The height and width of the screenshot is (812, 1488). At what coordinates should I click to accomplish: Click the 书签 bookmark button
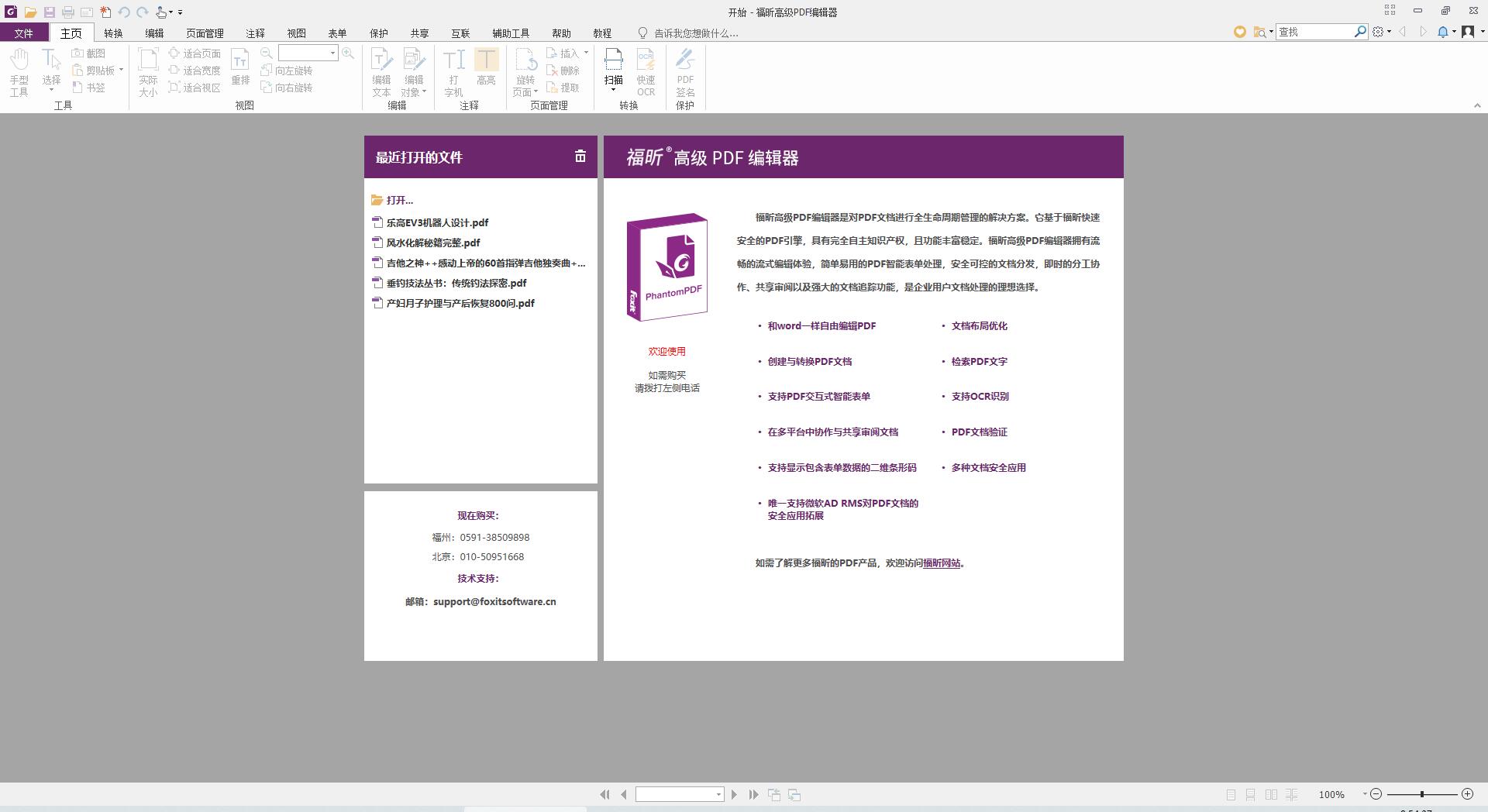[x=88, y=88]
